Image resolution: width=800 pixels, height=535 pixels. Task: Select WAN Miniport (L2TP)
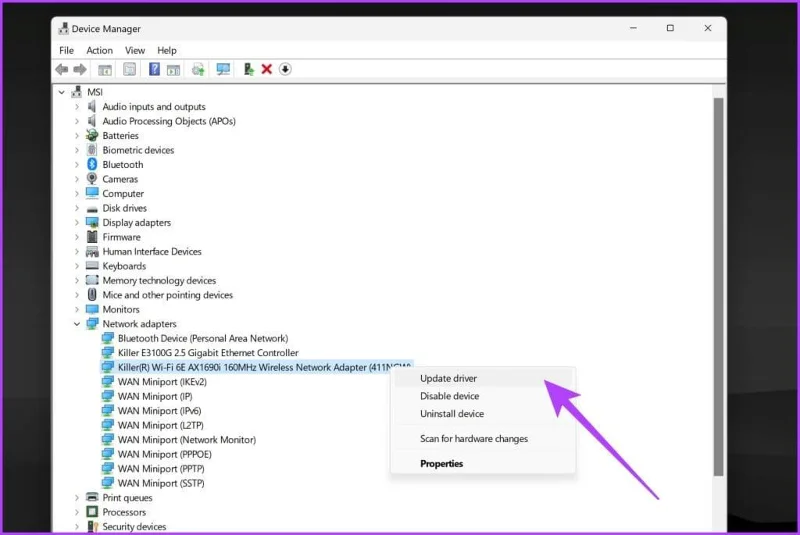(x=160, y=425)
